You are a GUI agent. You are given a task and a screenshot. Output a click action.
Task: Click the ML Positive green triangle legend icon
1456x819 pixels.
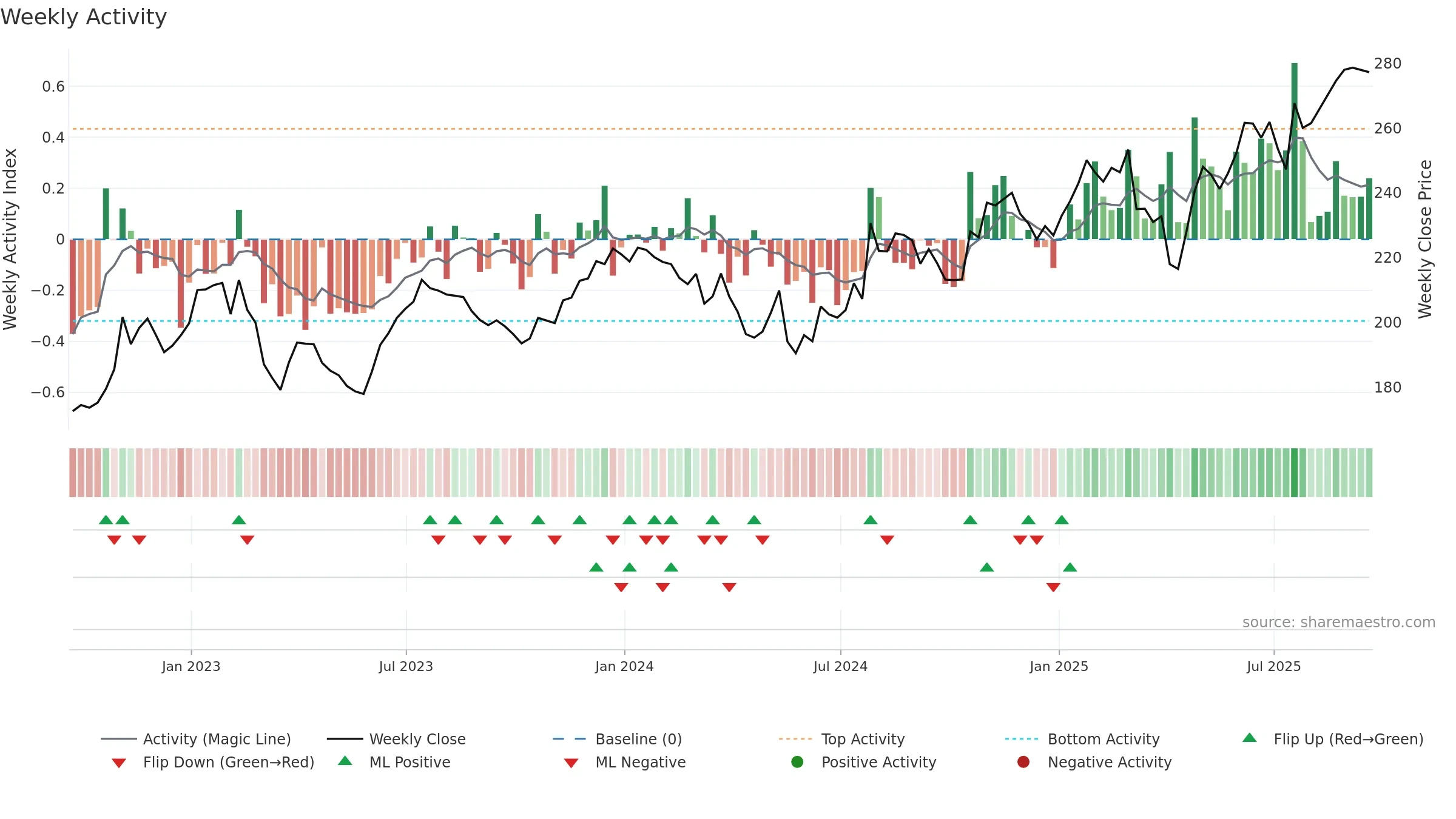pyautogui.click(x=345, y=761)
